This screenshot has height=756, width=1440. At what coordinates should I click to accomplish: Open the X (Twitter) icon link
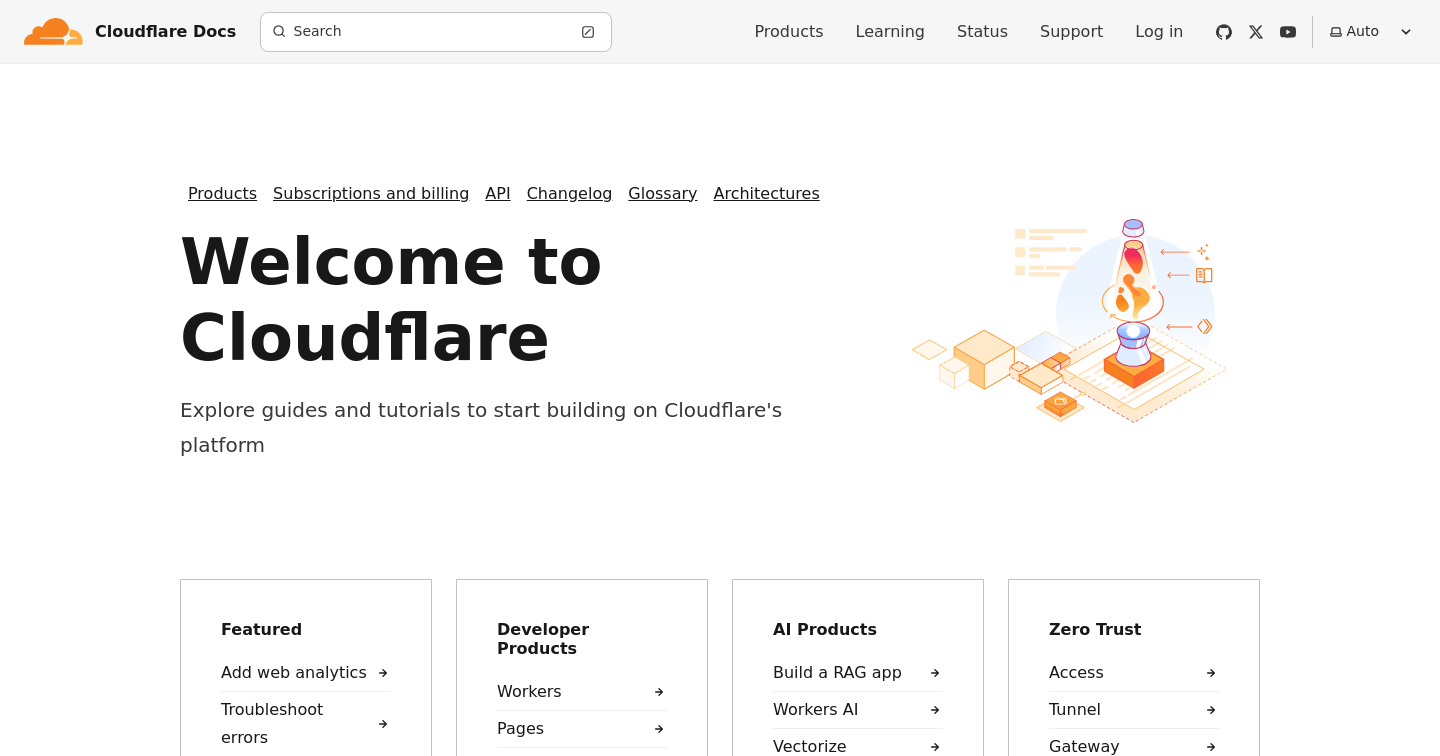click(x=1256, y=32)
